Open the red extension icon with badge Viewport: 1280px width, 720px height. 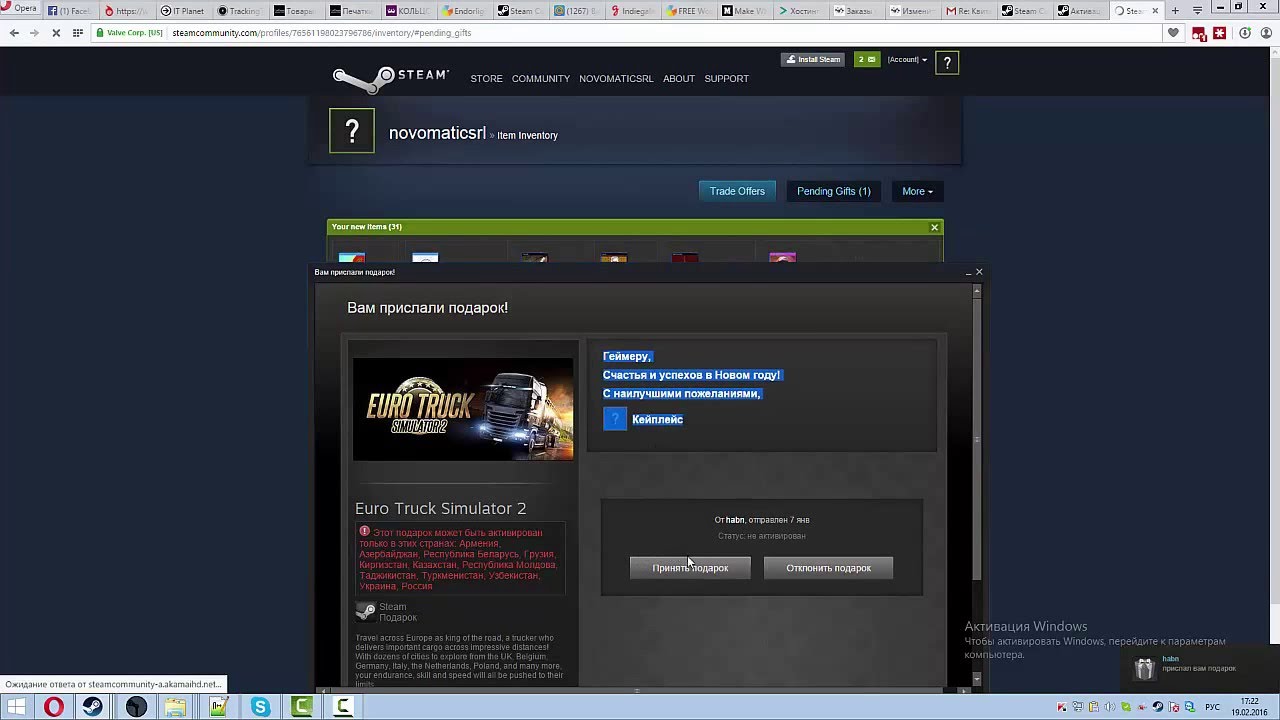pos(1199,33)
